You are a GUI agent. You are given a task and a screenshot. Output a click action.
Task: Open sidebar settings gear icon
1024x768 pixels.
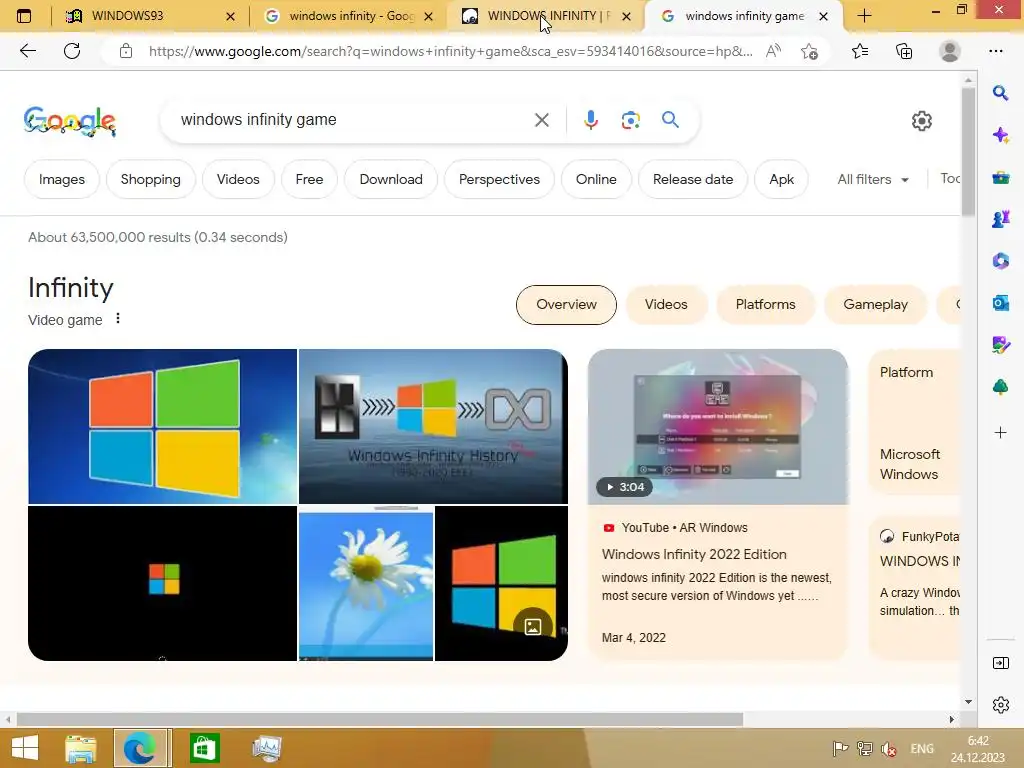[1000, 705]
